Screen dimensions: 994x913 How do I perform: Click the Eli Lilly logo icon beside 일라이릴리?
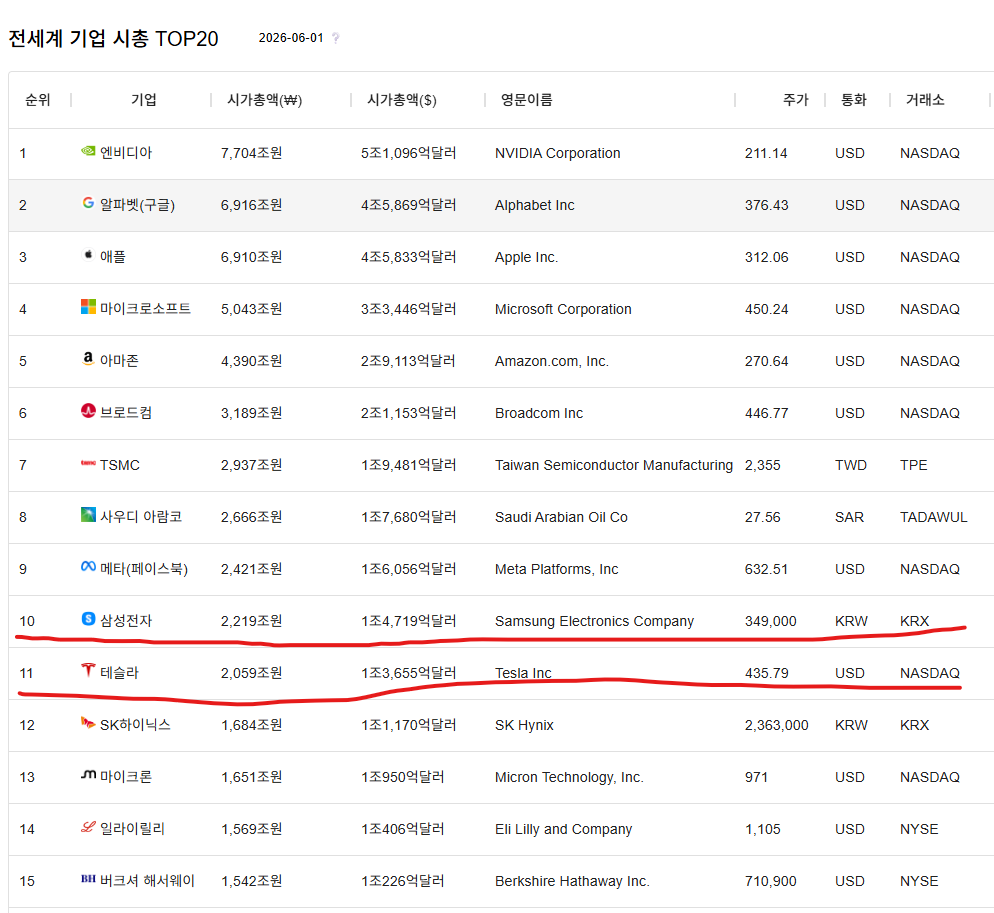pyautogui.click(x=88, y=827)
